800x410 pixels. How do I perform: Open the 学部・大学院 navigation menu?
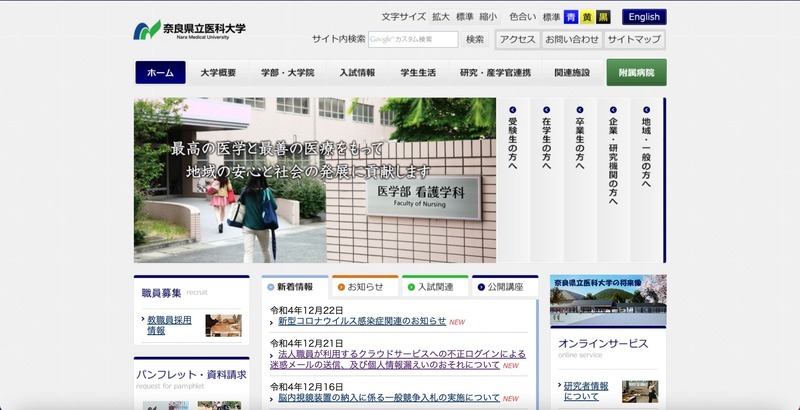[x=287, y=73]
